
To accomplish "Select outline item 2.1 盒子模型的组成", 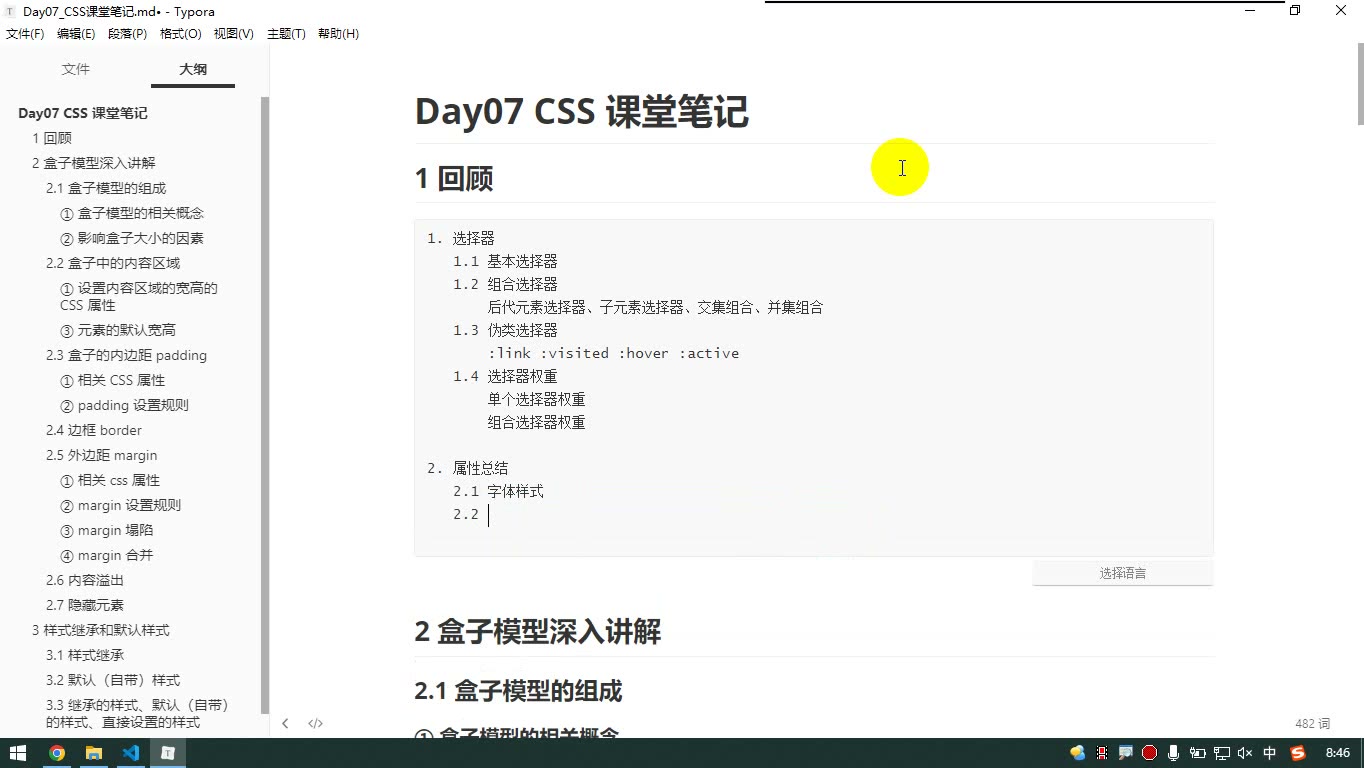I will coord(106,188).
